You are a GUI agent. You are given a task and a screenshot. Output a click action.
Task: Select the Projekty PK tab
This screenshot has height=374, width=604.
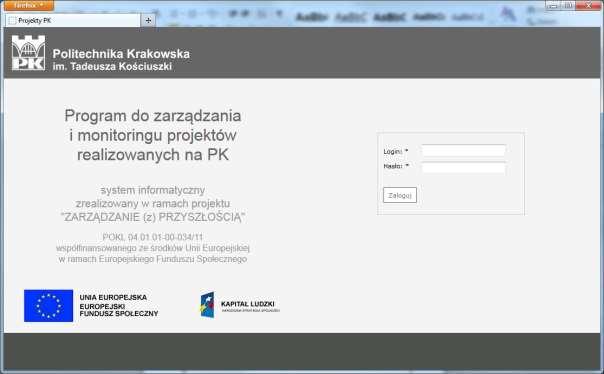click(x=73, y=20)
